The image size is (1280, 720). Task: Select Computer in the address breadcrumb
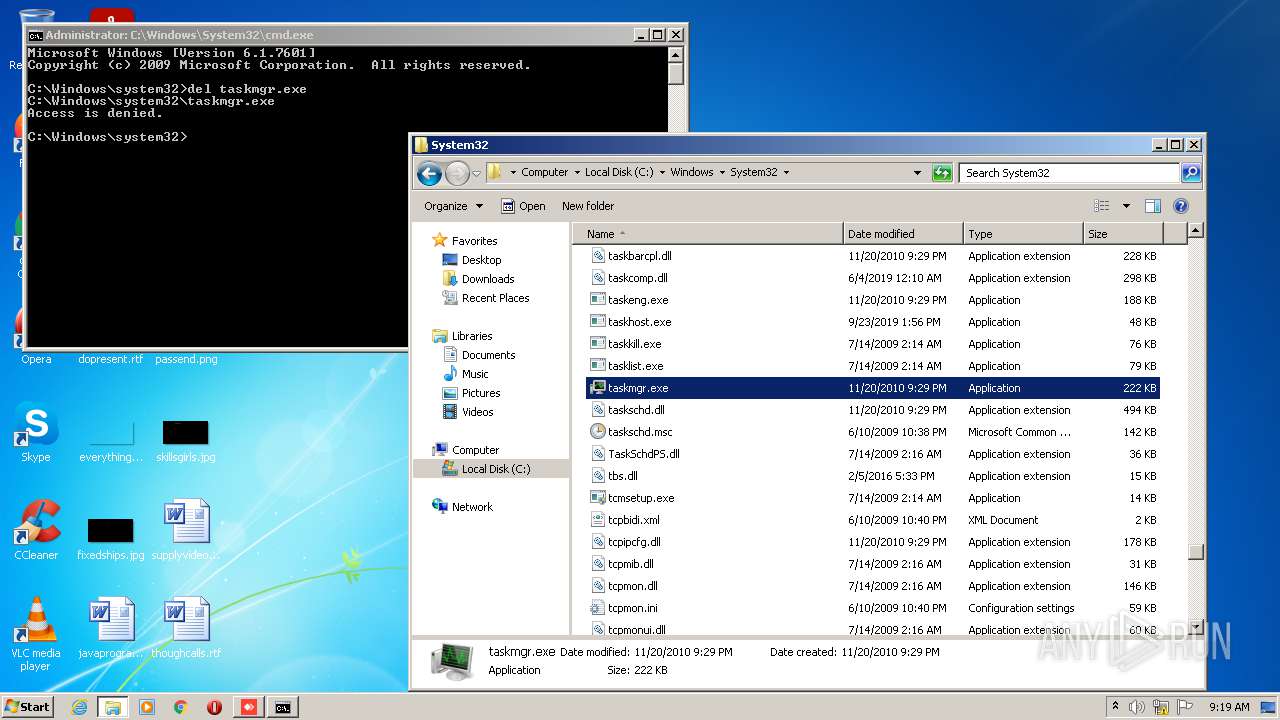point(544,172)
